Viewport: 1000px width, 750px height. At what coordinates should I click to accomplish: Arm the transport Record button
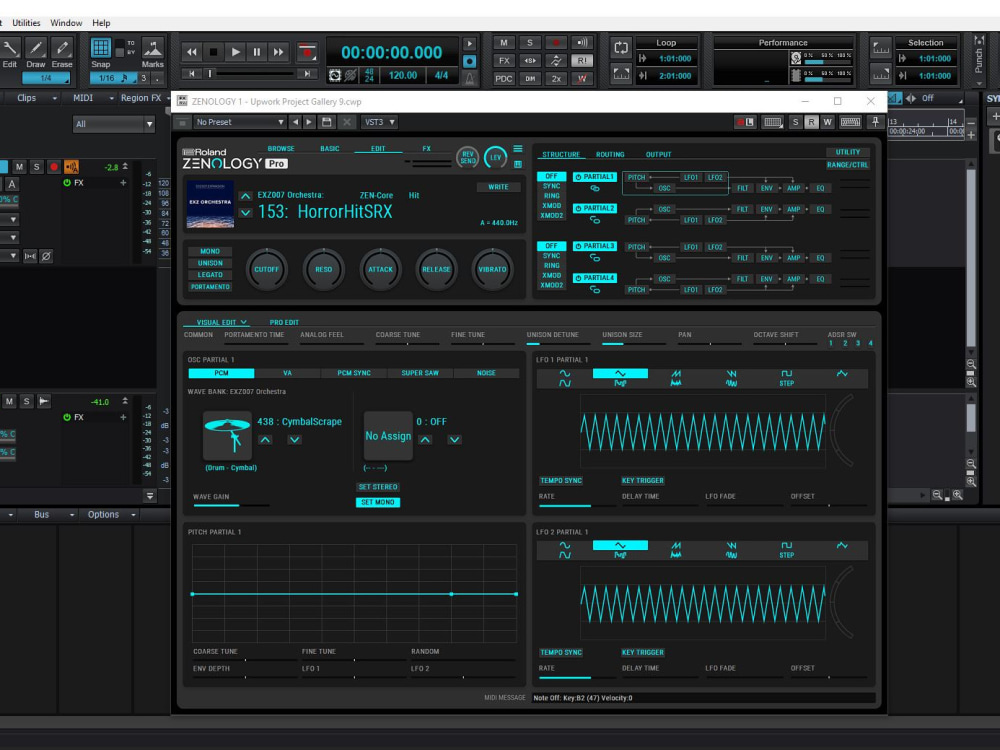(x=307, y=52)
